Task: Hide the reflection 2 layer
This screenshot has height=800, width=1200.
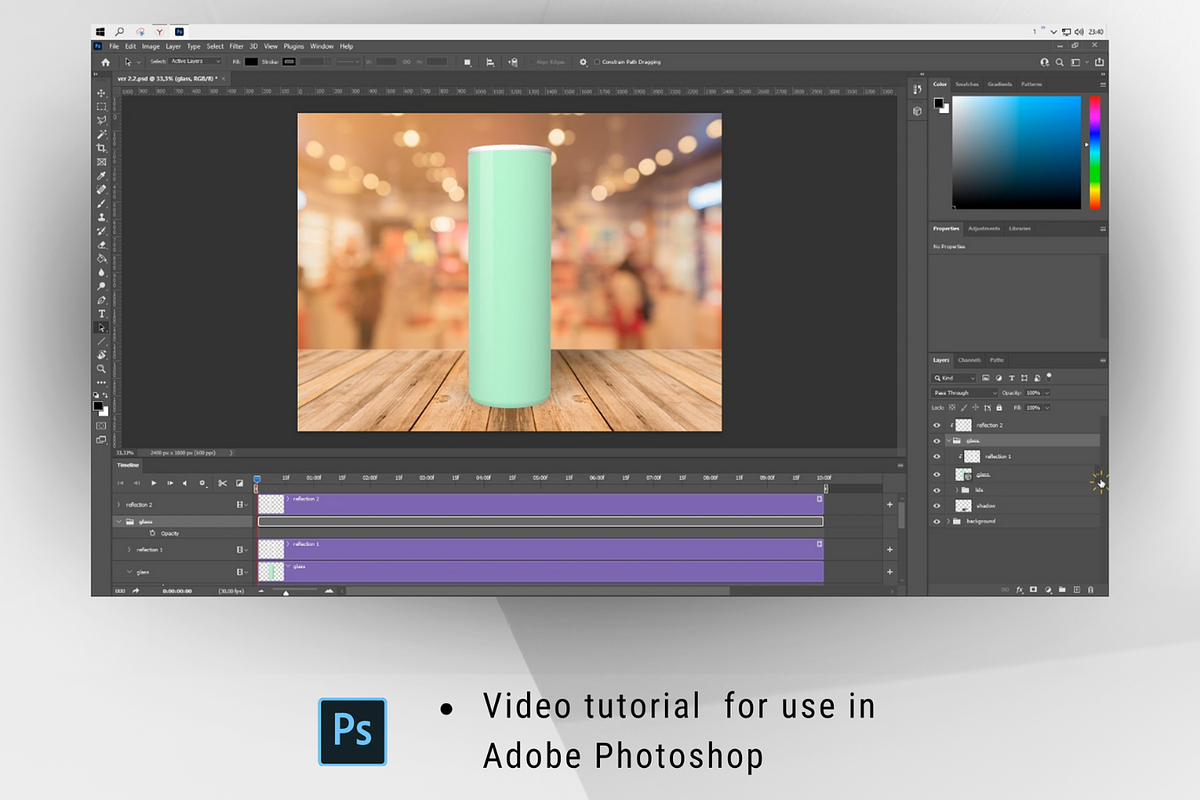Action: coord(937,425)
